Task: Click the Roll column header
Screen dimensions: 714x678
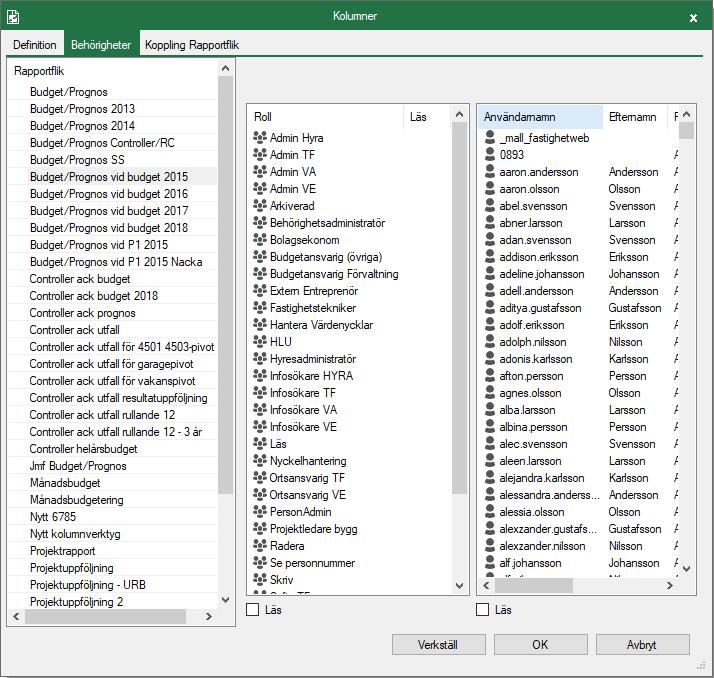Action: [326, 117]
